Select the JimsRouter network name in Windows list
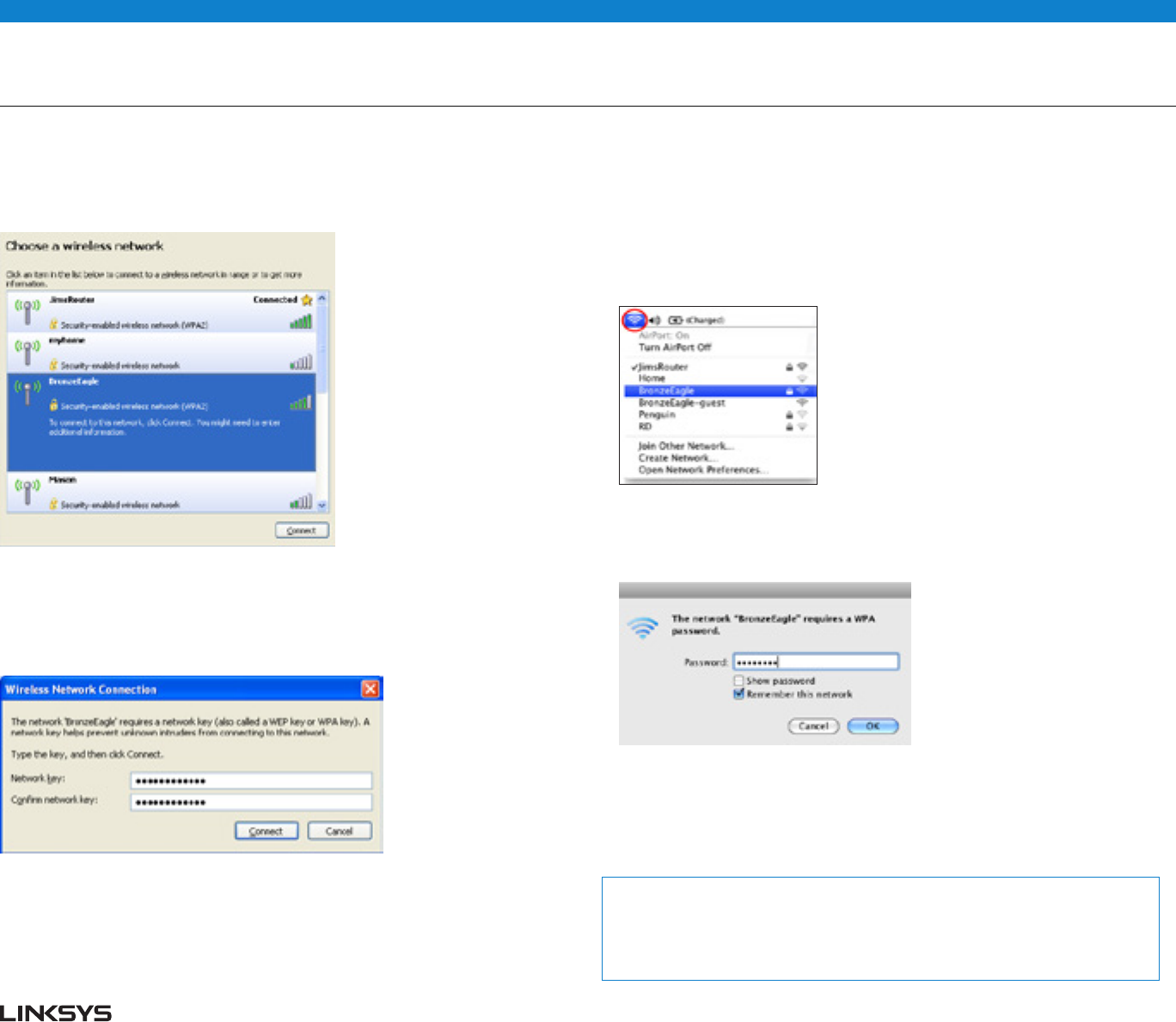The width and height of the screenshot is (1176, 1022). (71, 300)
